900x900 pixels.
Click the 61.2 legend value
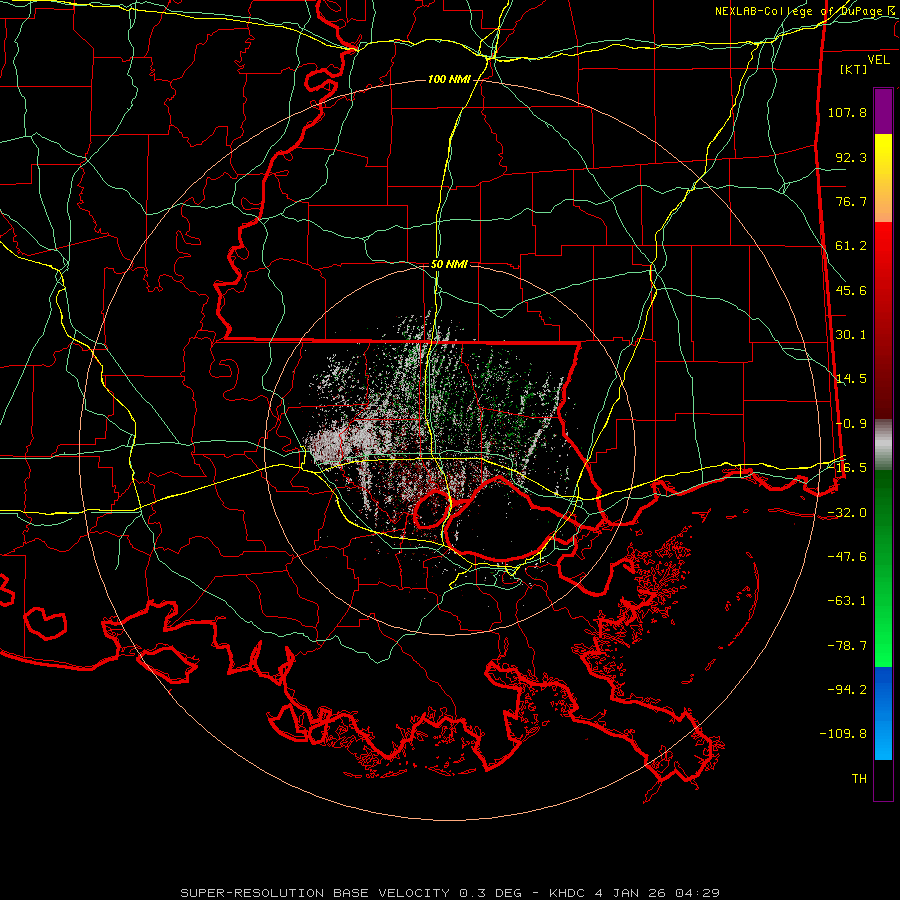pyautogui.click(x=851, y=246)
